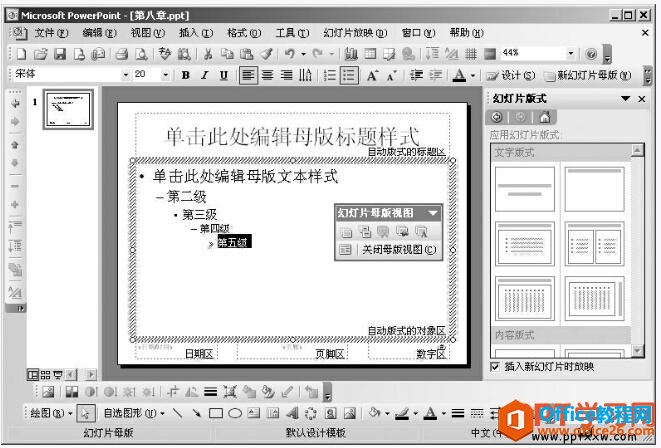This screenshot has width=661, height=448.
Task: Click the New document icon
Action: click(x=21, y=54)
